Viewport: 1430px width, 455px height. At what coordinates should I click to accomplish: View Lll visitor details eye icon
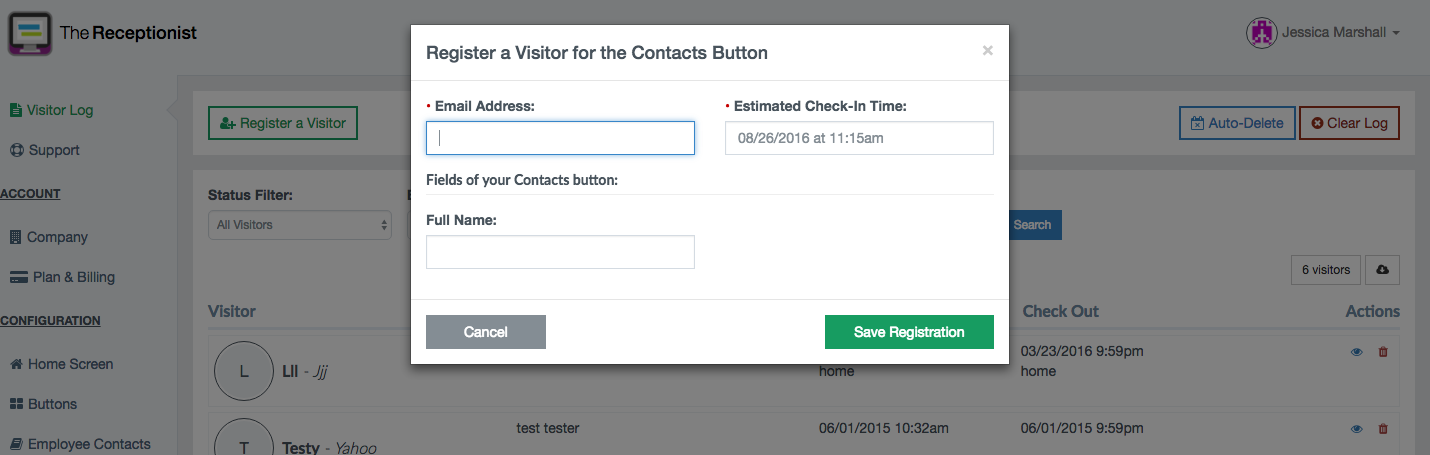click(1357, 352)
